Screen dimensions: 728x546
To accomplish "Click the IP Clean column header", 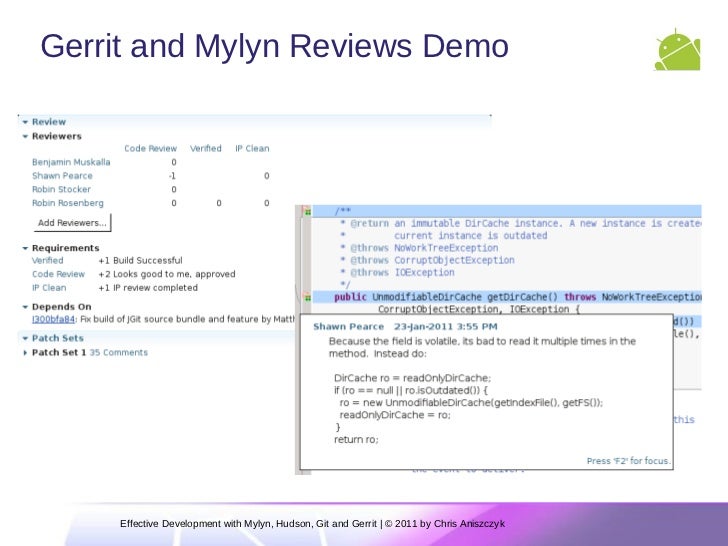I will pyautogui.click(x=252, y=149).
